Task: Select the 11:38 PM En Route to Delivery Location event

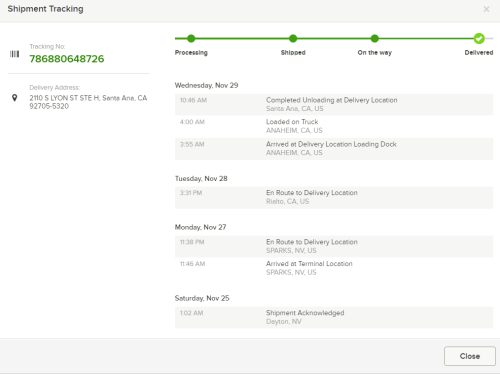Action: click(x=334, y=246)
